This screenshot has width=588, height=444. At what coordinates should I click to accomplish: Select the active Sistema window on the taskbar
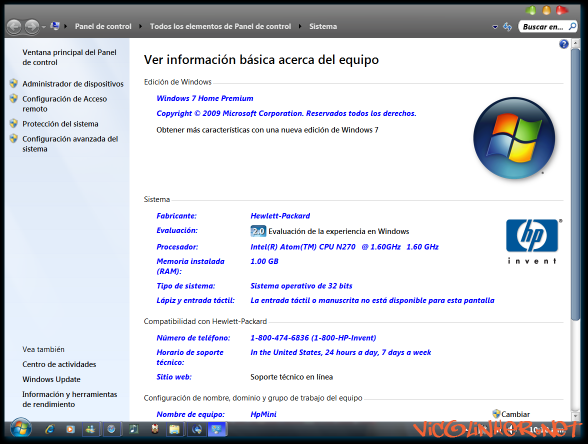click(217, 430)
